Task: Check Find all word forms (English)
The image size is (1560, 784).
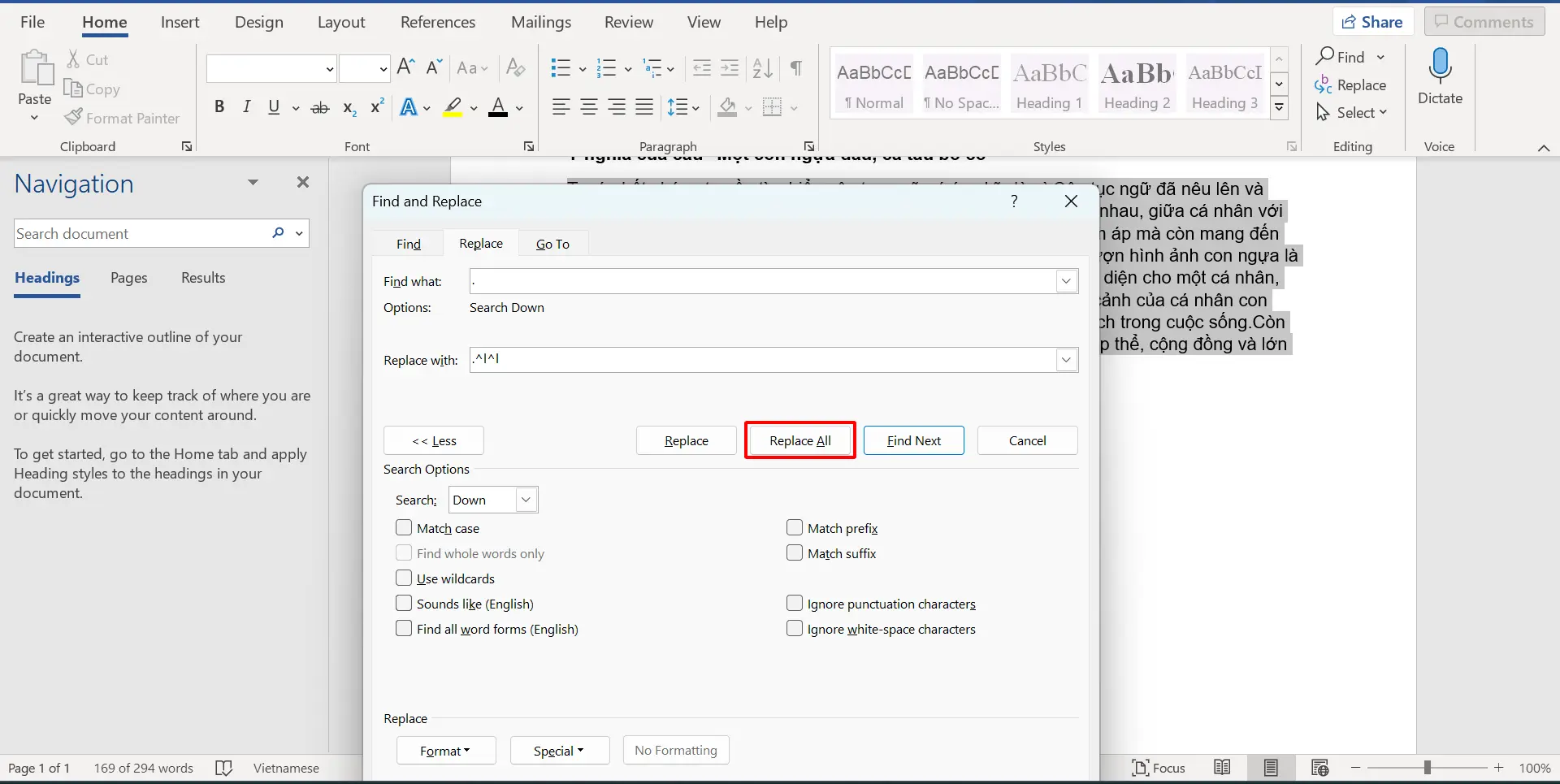Action: [x=404, y=628]
